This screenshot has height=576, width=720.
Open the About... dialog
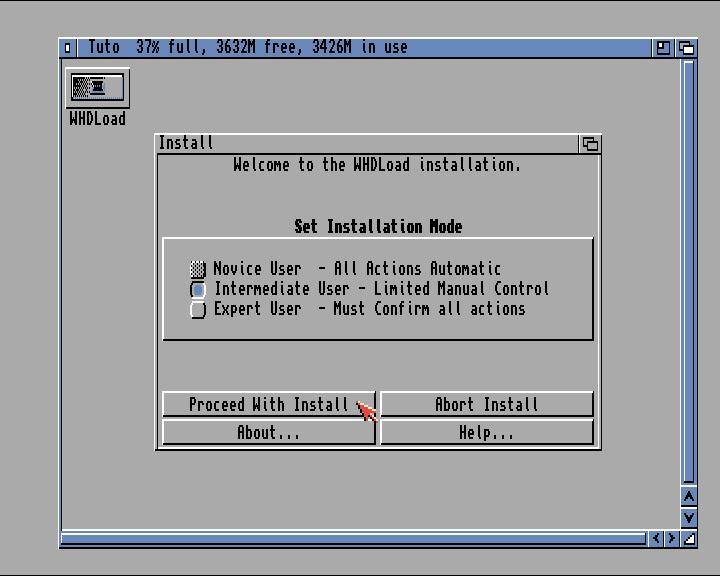(x=269, y=432)
